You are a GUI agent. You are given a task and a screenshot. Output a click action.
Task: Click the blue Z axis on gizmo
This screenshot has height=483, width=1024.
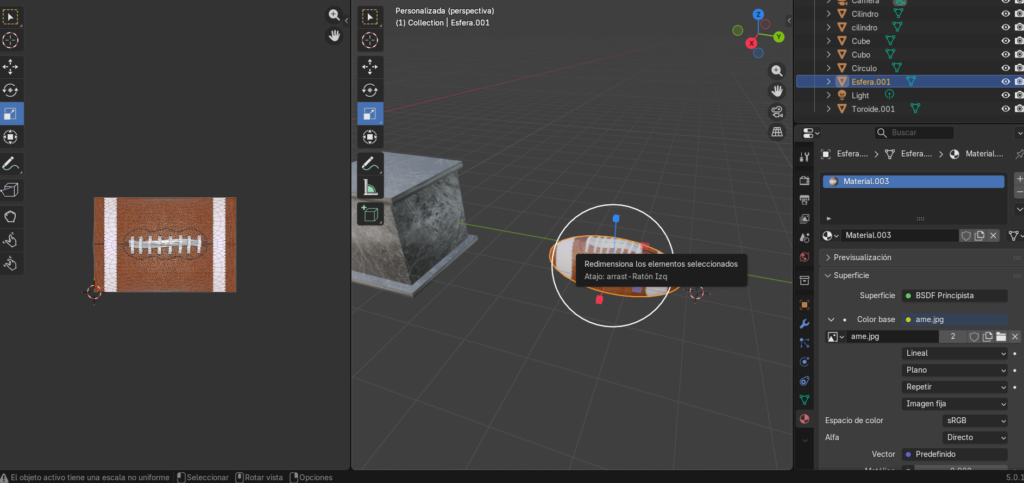[x=759, y=15]
